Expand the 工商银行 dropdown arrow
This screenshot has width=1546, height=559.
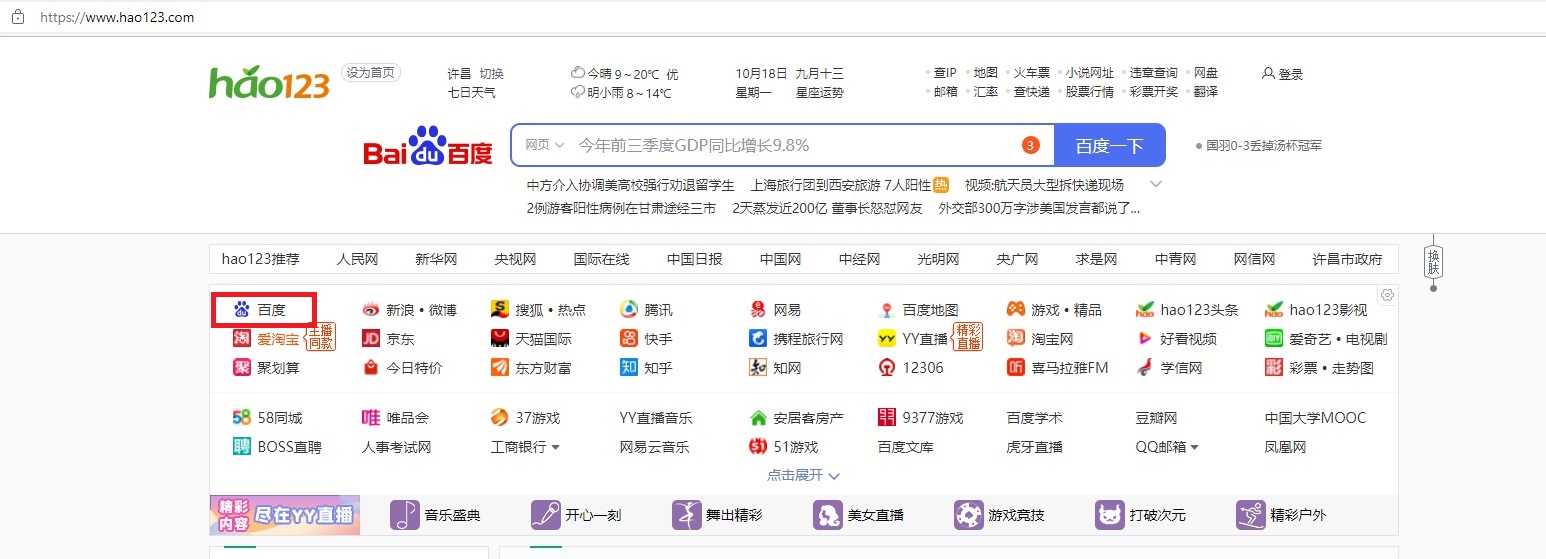pyautogui.click(x=556, y=448)
